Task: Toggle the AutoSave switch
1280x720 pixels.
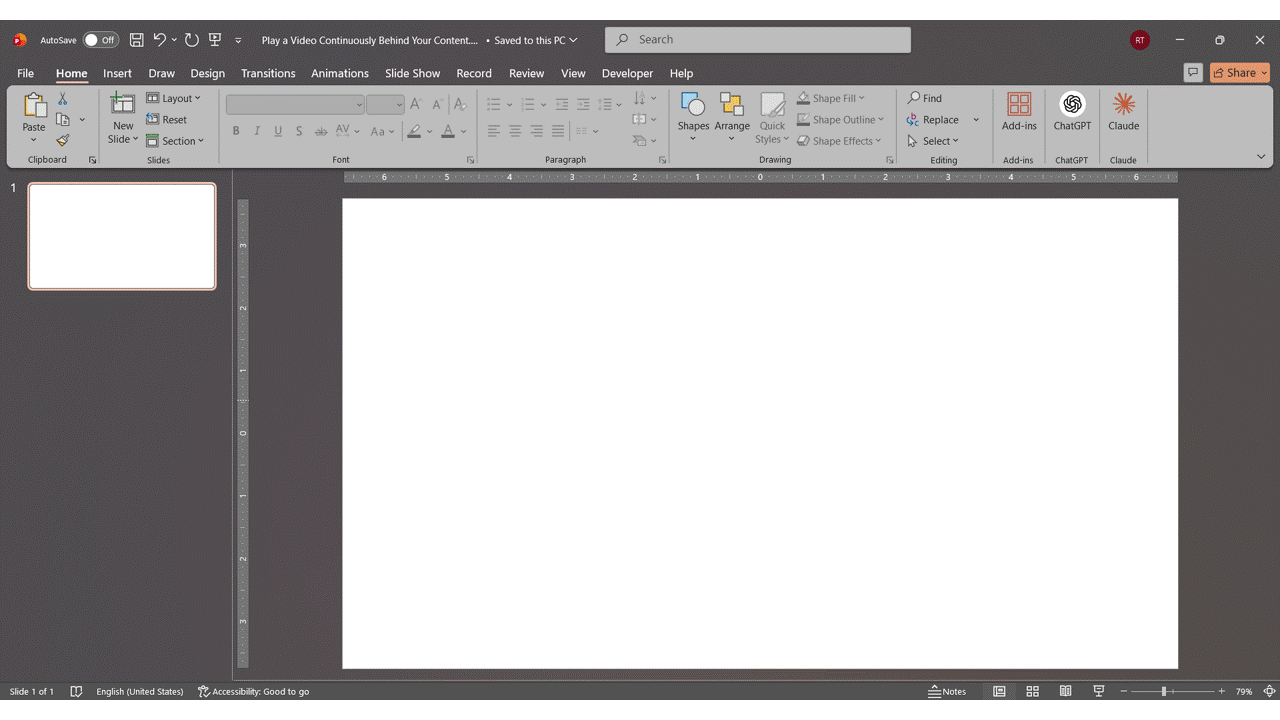Action: [101, 40]
